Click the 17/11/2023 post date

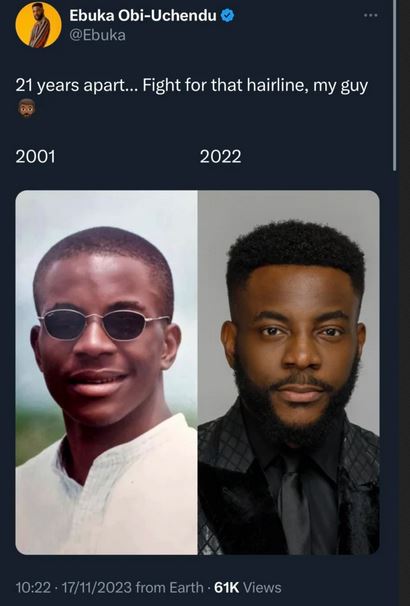97,587
